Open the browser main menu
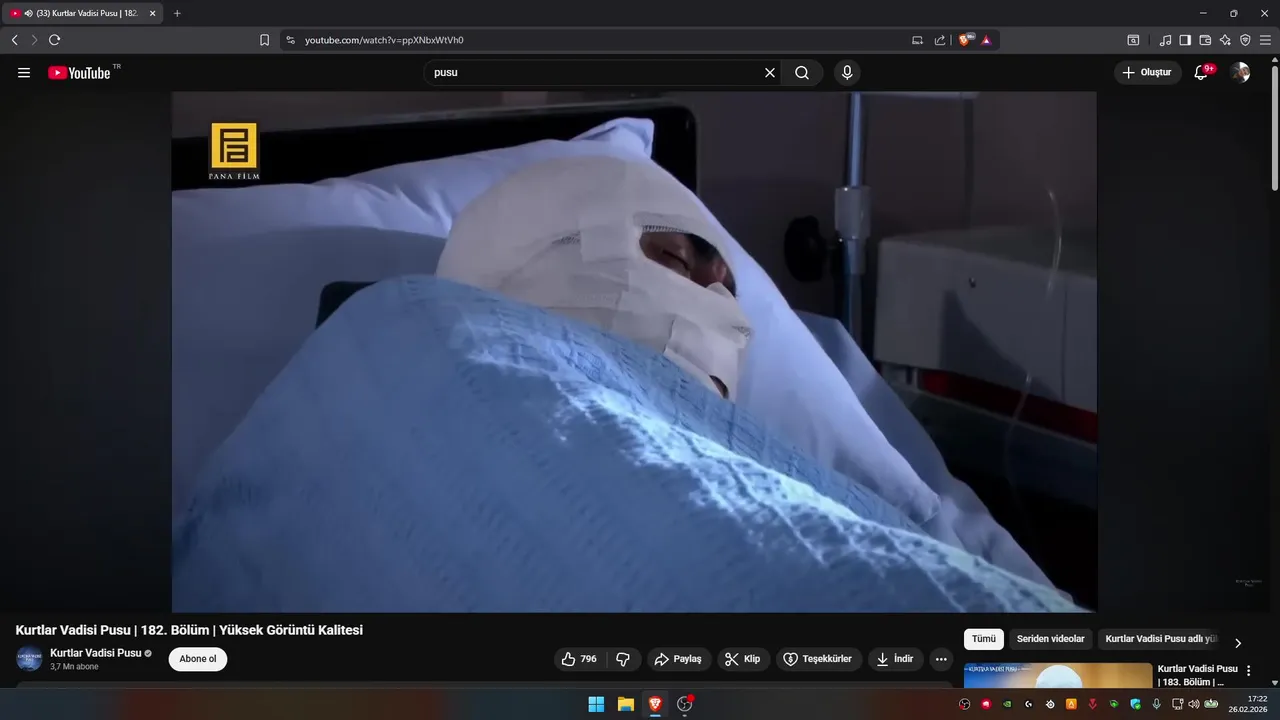Screen dimensions: 1280x720 coord(1265,40)
